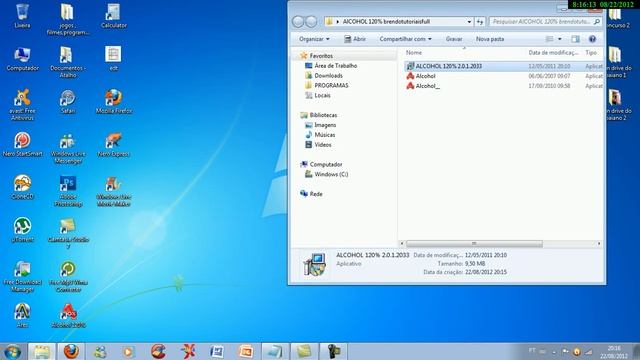This screenshot has width=640, height=360.
Task: Select Computador in the navigation pane
Action: tap(321, 164)
